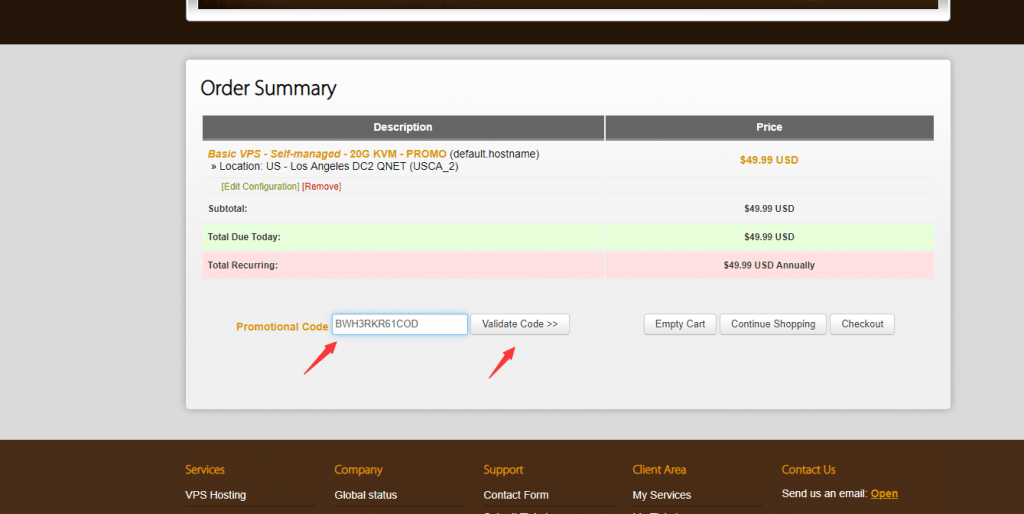Click the red Remove link
This screenshot has height=514, width=1024.
click(322, 187)
